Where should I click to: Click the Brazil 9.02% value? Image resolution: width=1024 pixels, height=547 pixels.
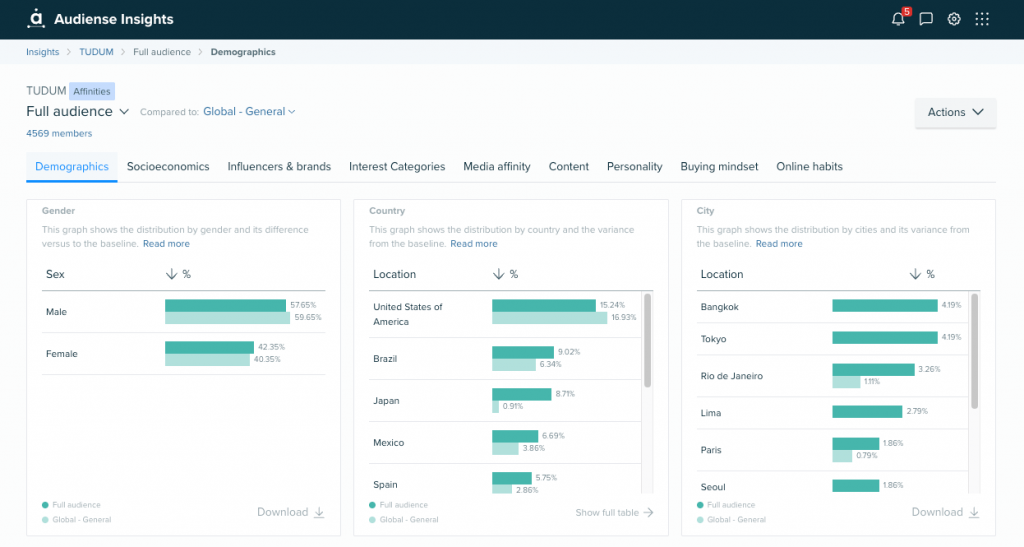[x=569, y=352]
